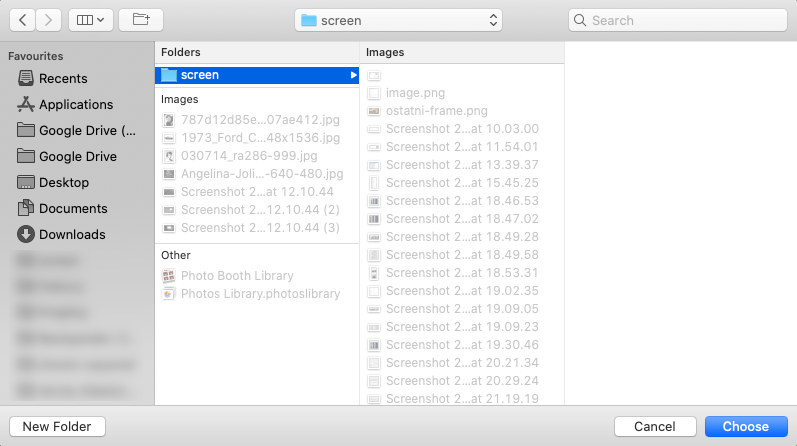Screen dimensions: 797x446
Task: Open Downloads in the sidebar
Action: point(71,235)
